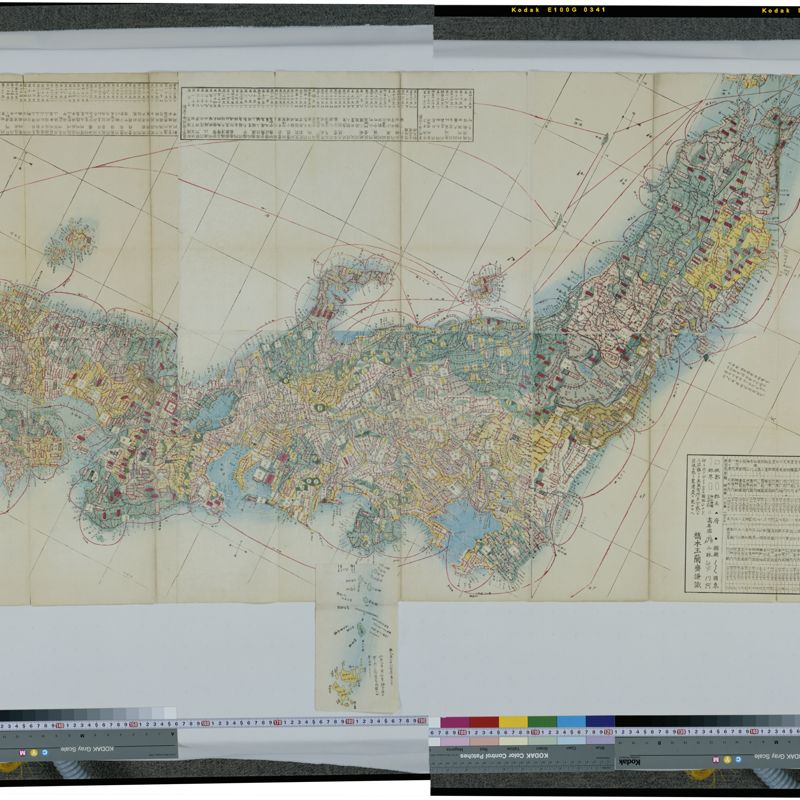Choose the solid cyan color control patch
The width and height of the screenshot is (800, 800).
click(571, 721)
